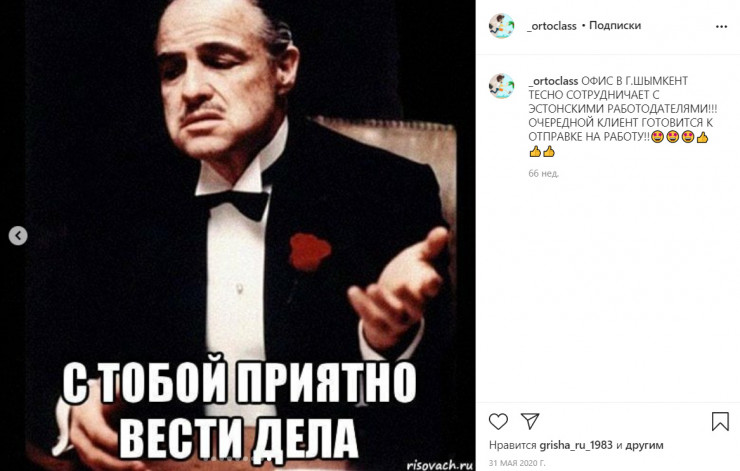The image size is (740, 471).
Task: Open _ortoclass profile avatar in post header
Action: point(501,26)
